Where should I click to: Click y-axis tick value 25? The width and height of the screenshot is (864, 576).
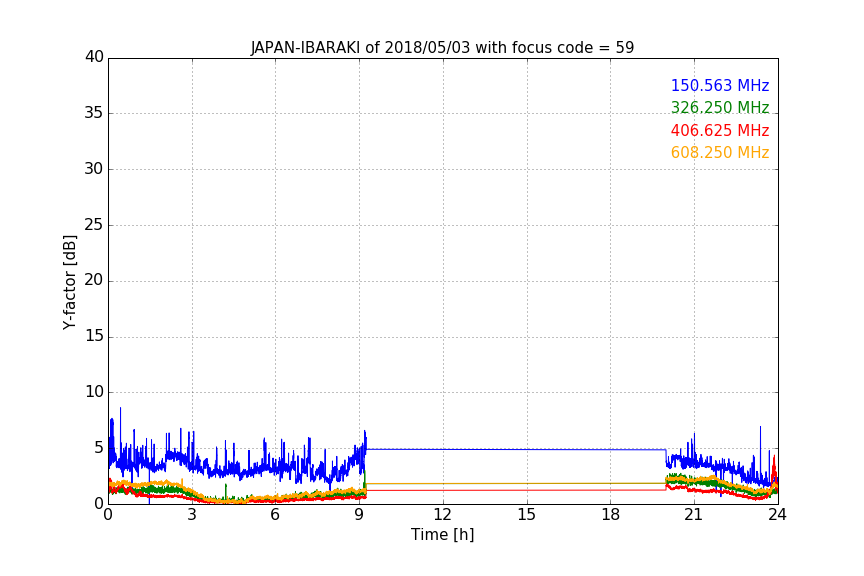(x=94, y=224)
